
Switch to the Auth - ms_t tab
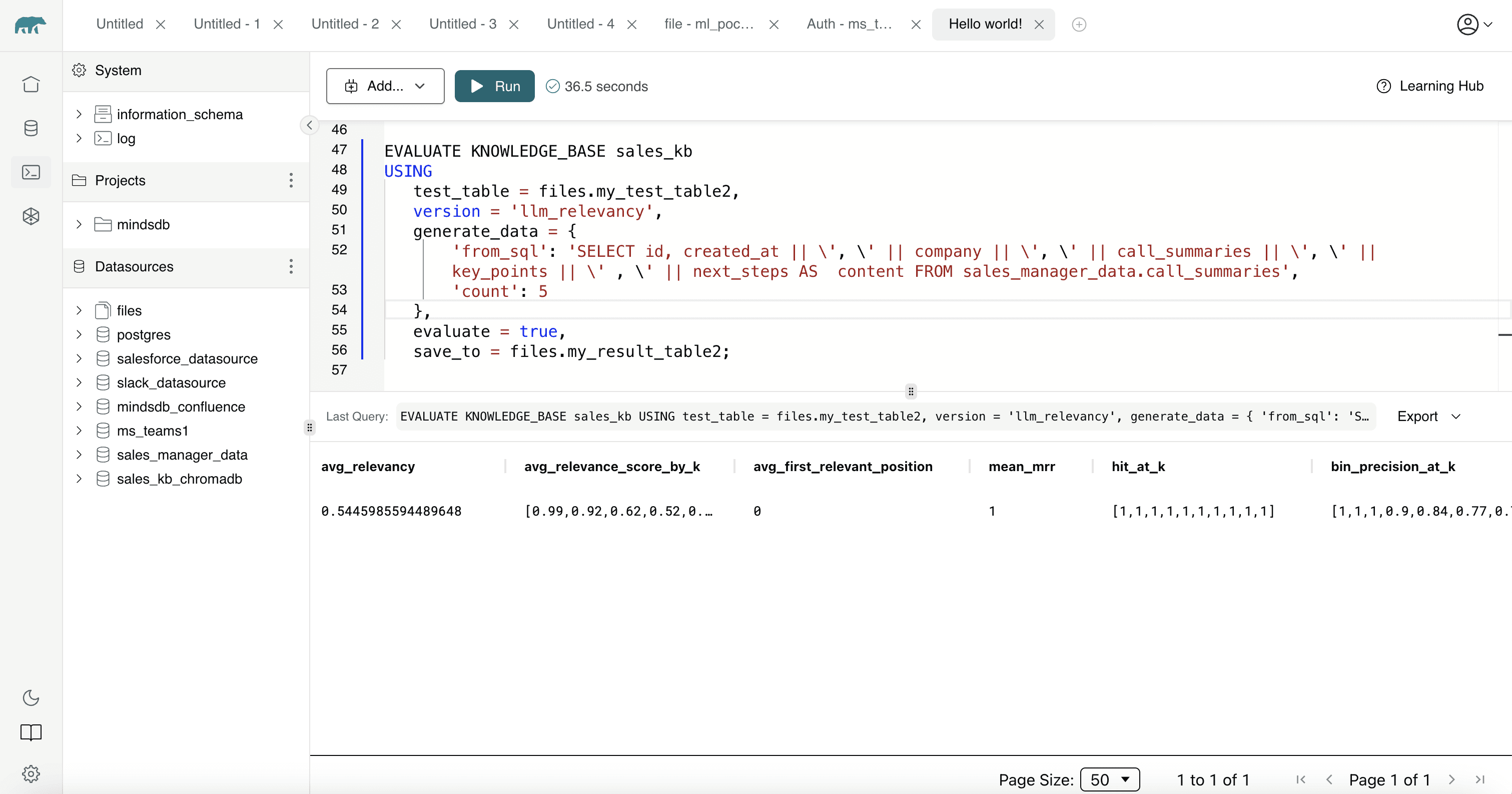[850, 24]
